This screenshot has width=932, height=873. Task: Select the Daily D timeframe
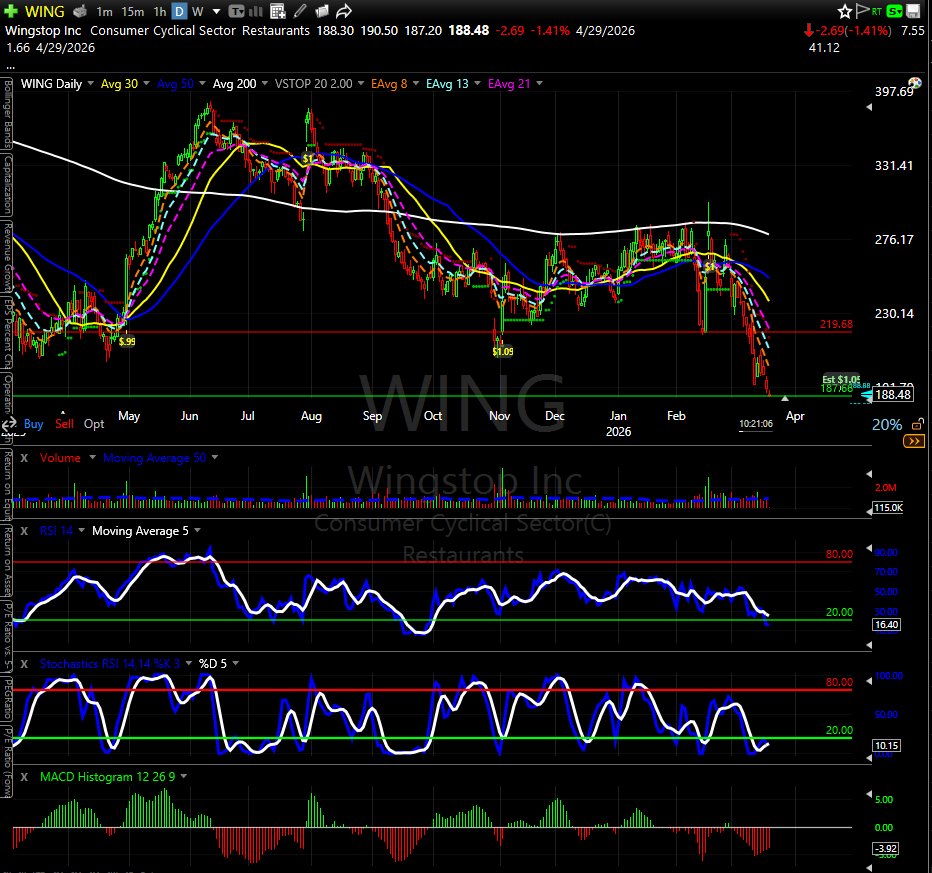(179, 11)
